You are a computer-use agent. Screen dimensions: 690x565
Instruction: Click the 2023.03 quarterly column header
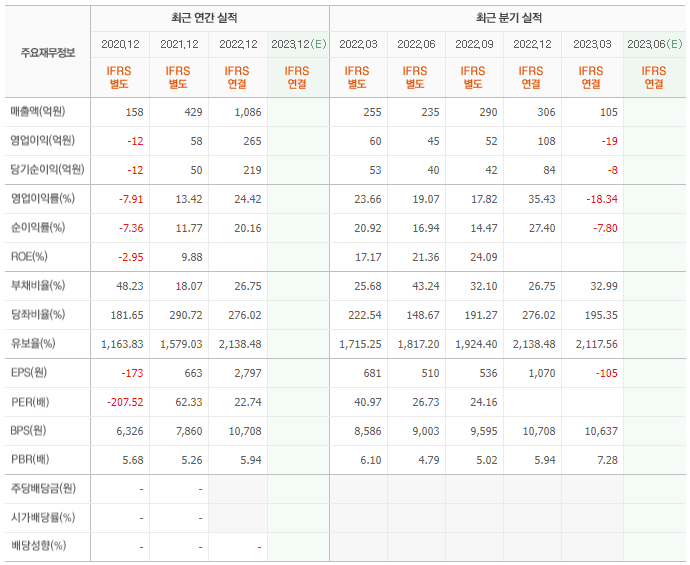592,44
